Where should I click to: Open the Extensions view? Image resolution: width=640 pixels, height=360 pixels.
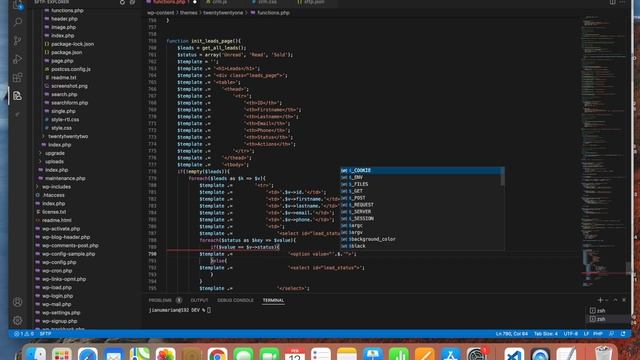click(18, 77)
